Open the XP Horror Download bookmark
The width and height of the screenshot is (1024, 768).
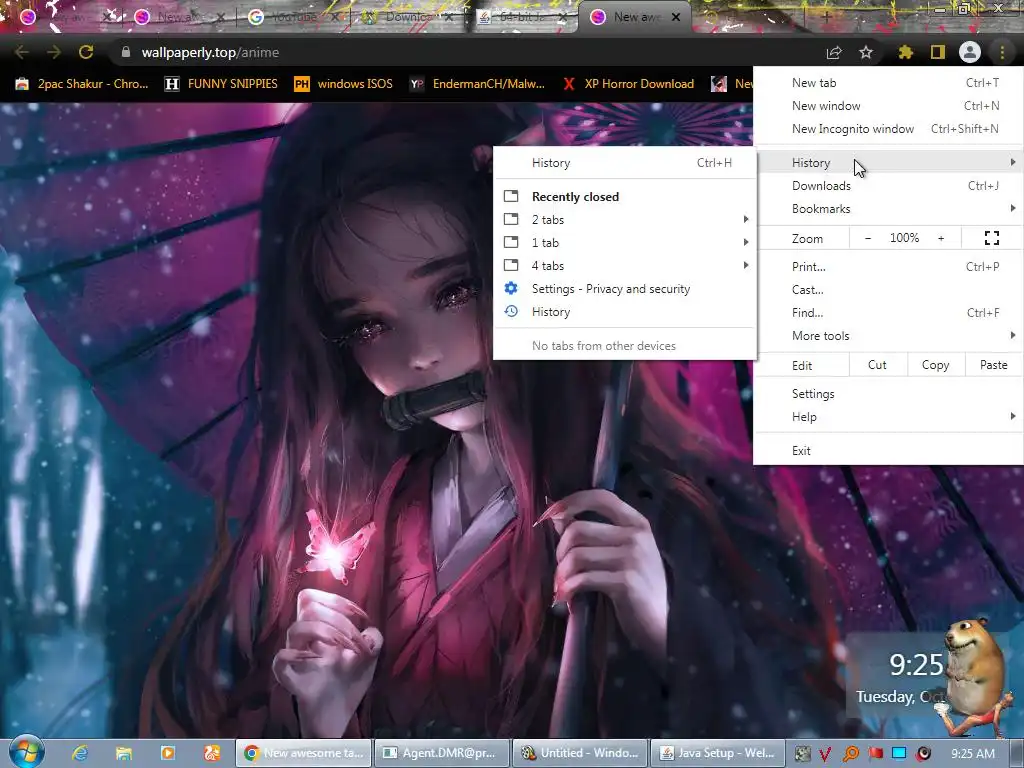630,84
